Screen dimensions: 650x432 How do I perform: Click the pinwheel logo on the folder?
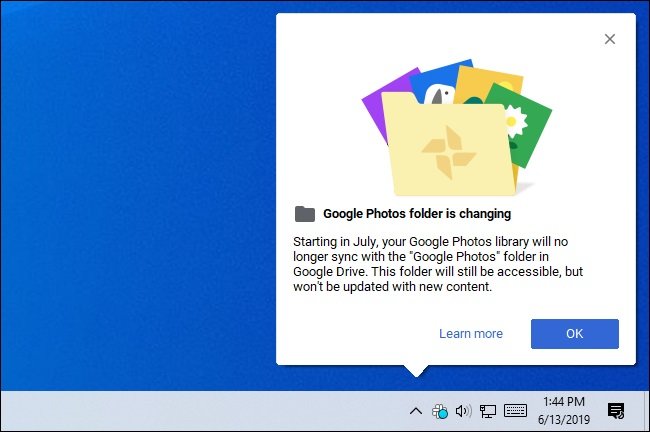440,147
